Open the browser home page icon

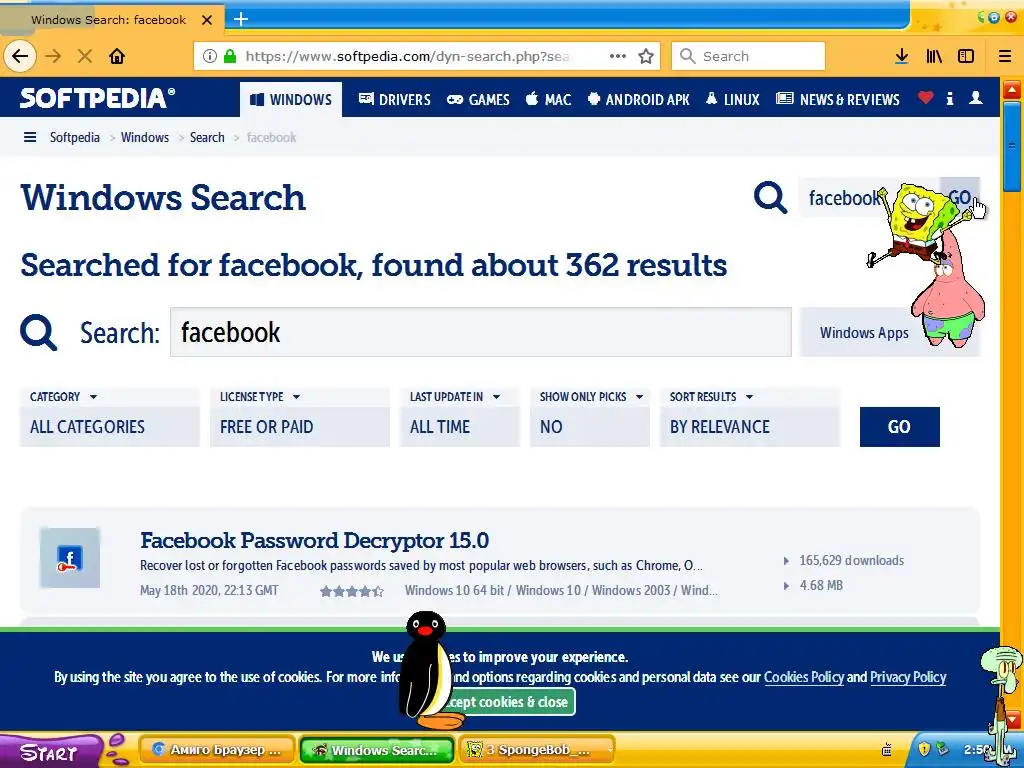[x=117, y=56]
